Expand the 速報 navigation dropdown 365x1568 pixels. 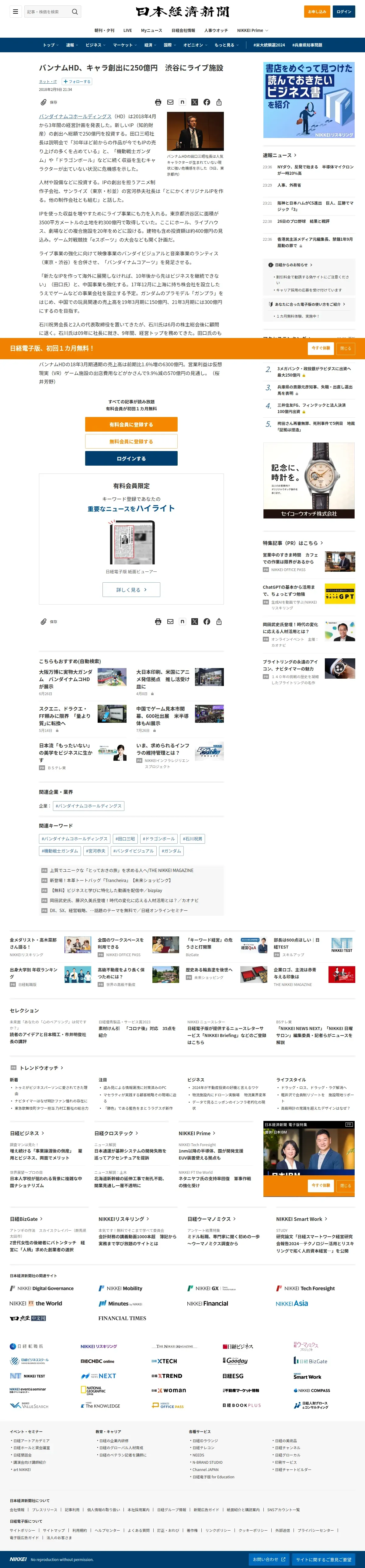click(x=72, y=45)
